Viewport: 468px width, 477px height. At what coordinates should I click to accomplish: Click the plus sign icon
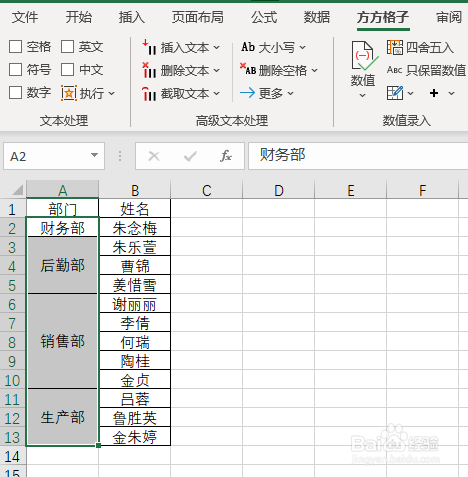[434, 93]
